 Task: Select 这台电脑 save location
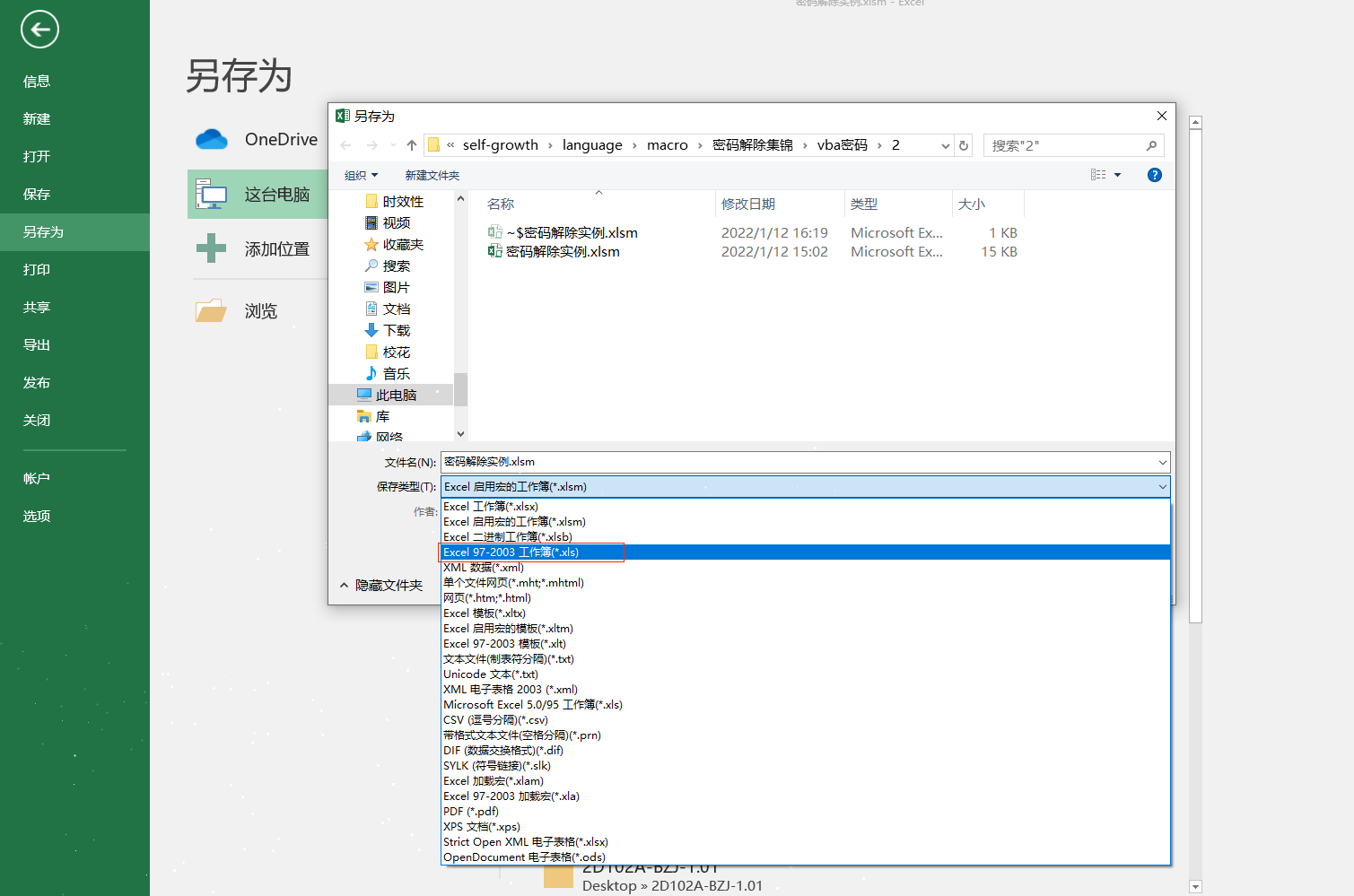pos(260,194)
